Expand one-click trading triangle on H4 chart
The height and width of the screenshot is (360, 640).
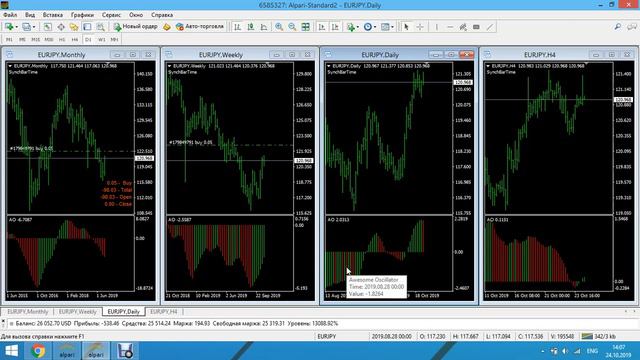click(x=488, y=66)
